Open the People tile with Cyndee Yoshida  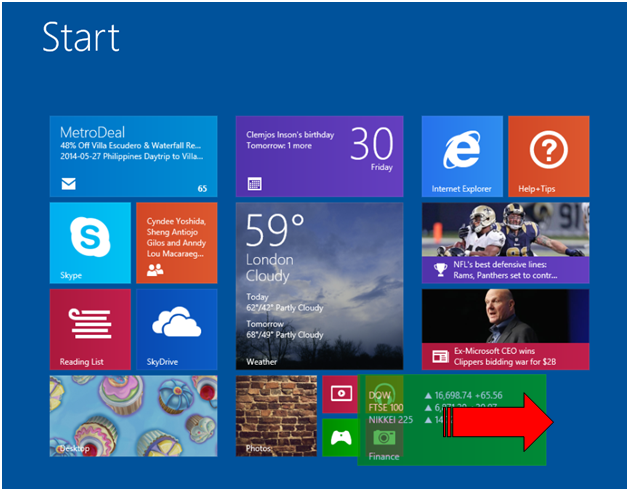pyautogui.click(x=177, y=243)
